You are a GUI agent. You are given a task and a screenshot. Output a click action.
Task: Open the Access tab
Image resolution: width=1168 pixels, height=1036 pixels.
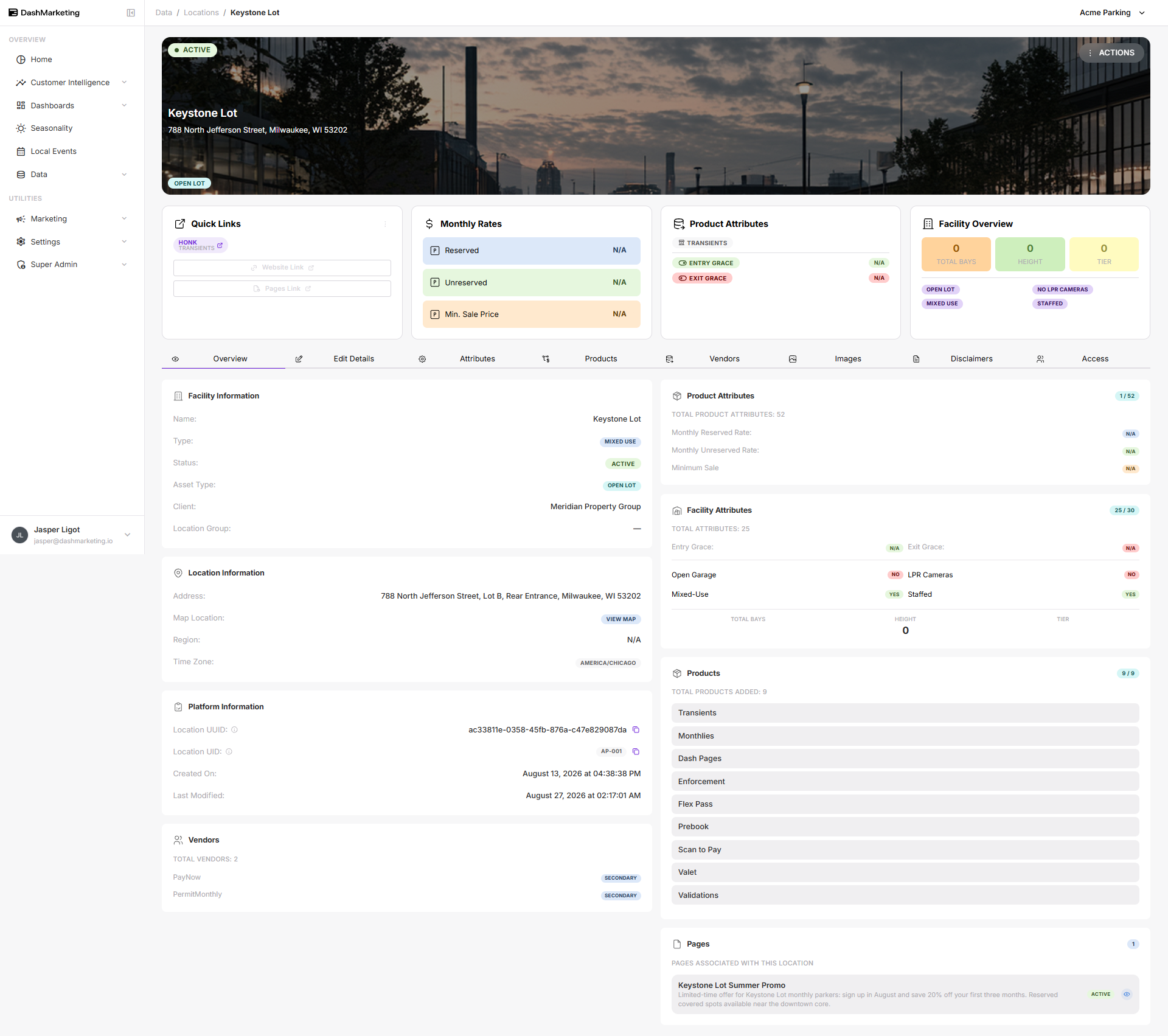tap(1088, 359)
